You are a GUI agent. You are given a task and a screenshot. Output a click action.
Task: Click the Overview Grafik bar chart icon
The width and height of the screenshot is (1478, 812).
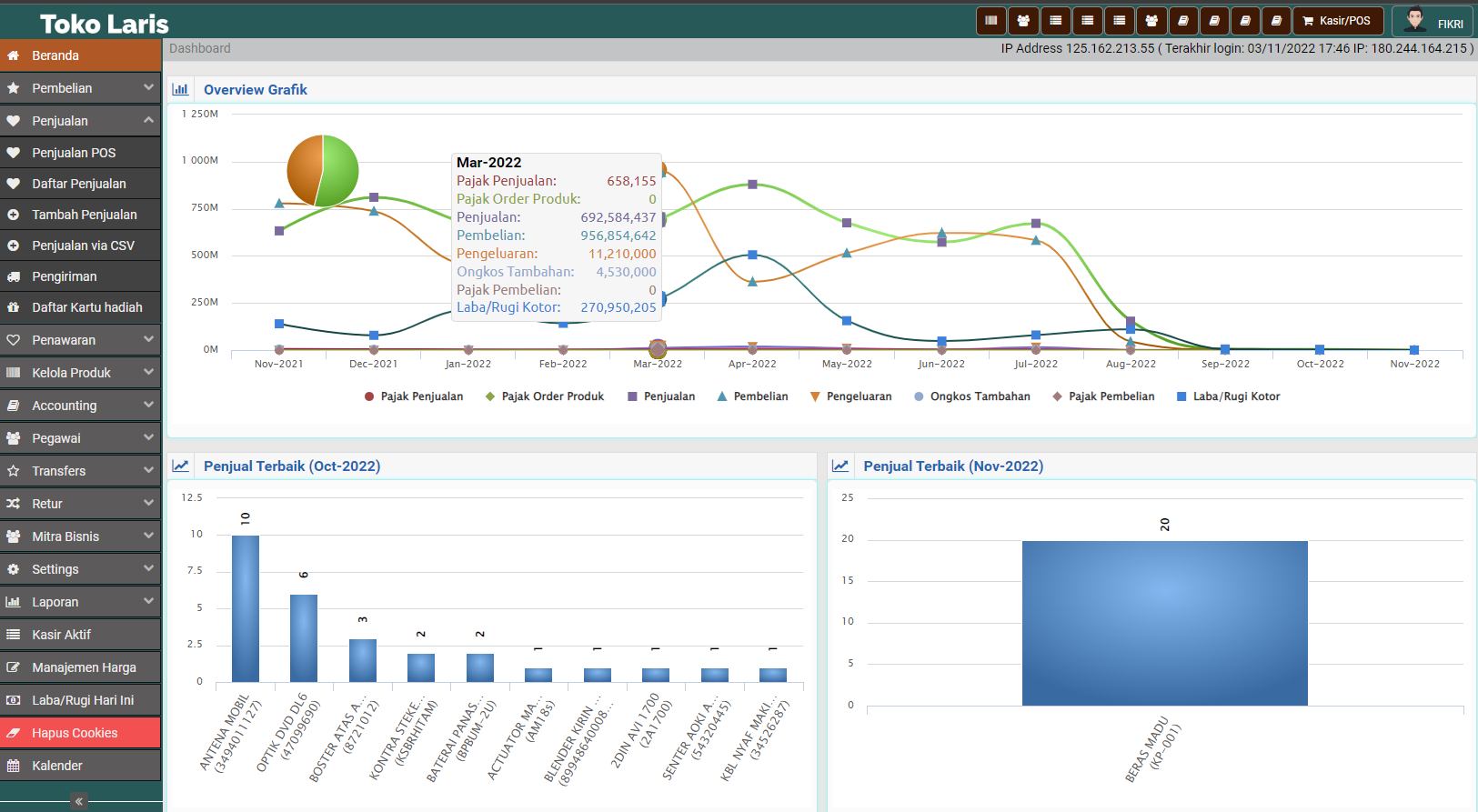[180, 89]
